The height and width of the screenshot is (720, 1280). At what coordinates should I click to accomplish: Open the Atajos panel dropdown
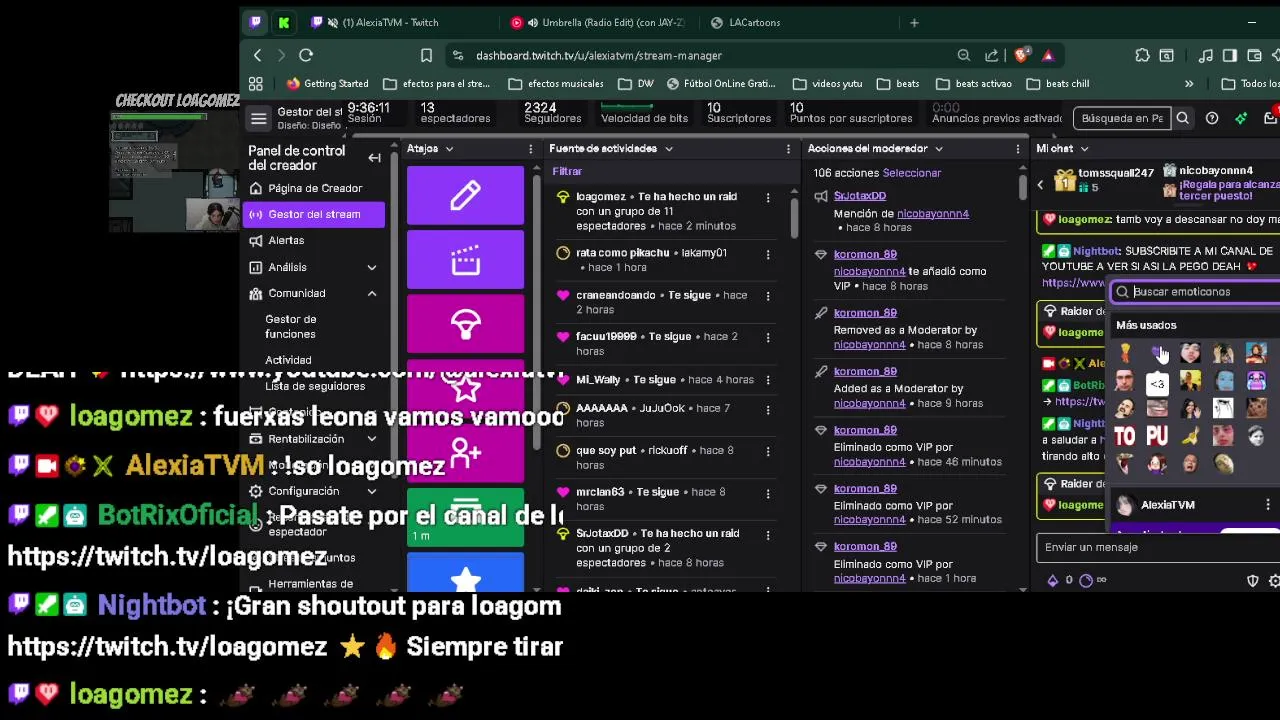point(449,149)
